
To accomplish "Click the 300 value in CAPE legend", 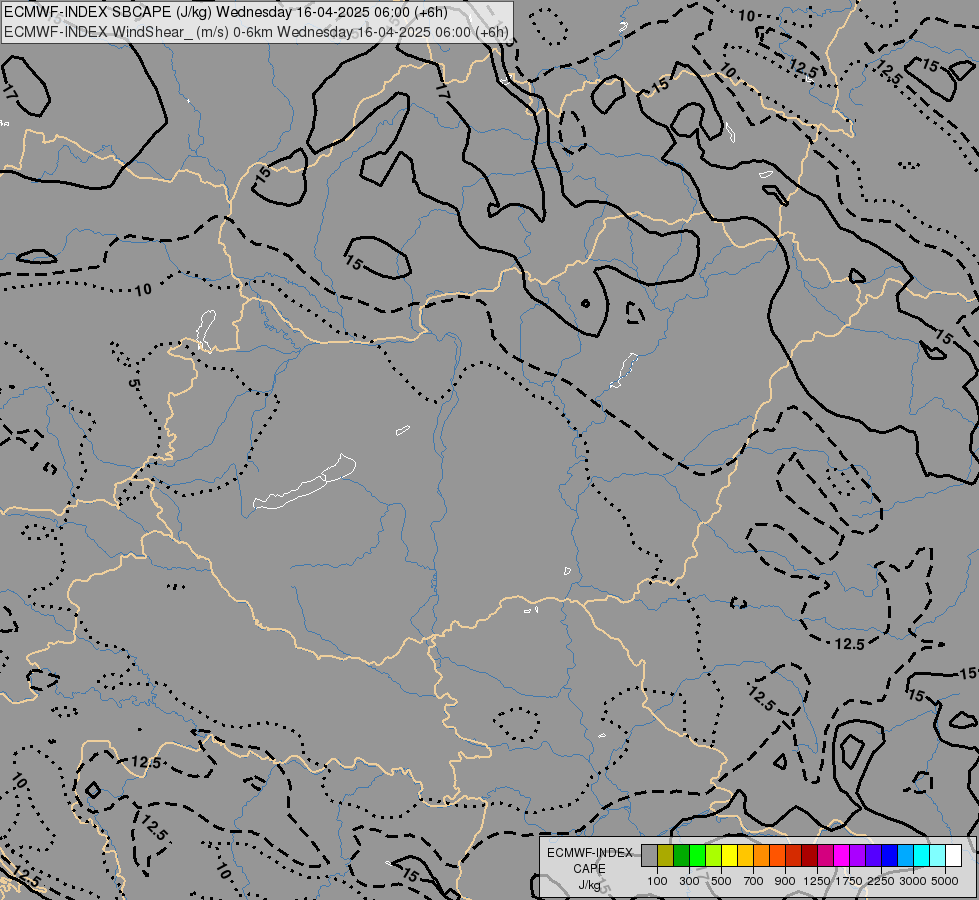I will coord(689,881).
